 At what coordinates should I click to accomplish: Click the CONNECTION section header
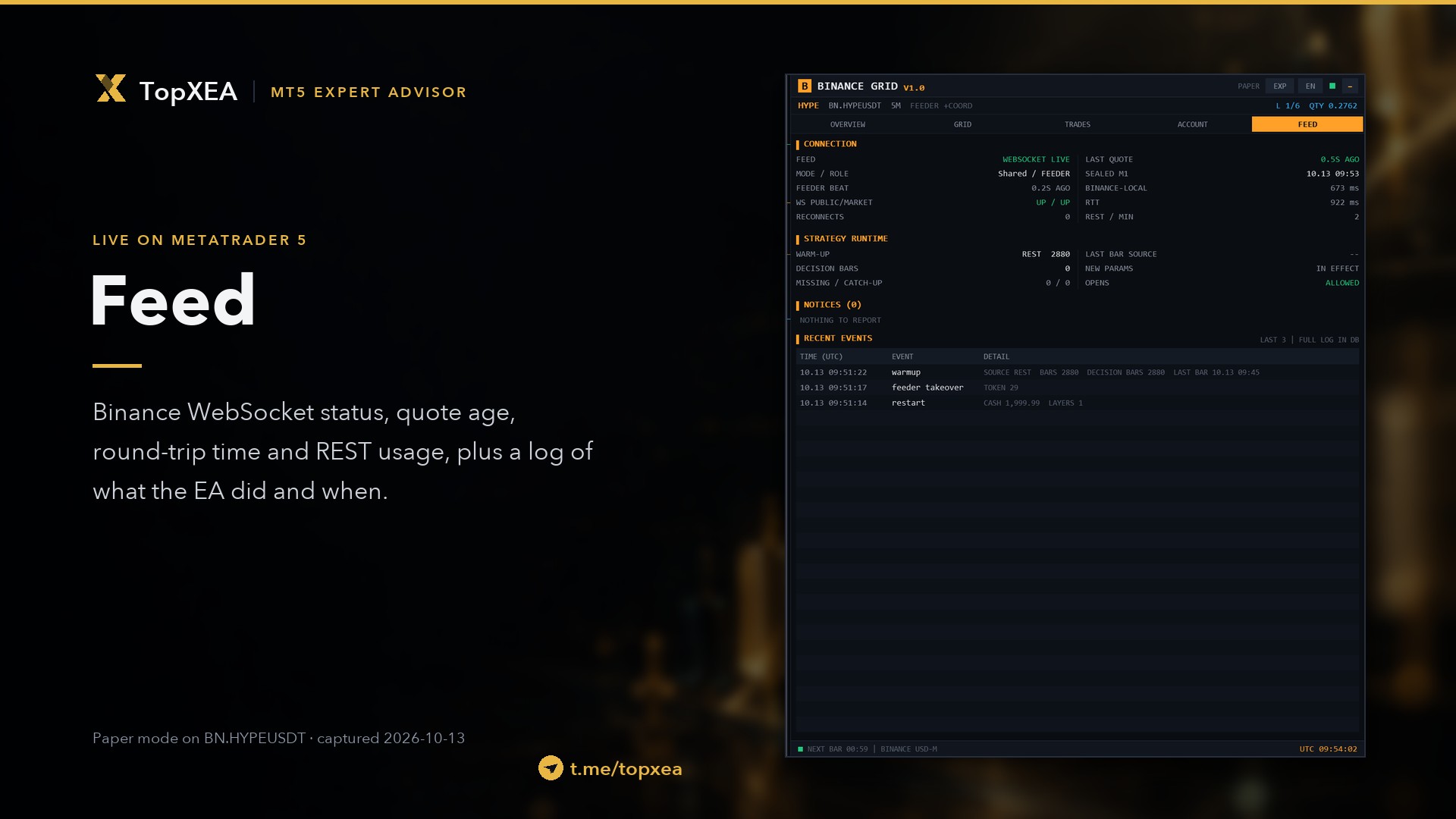(x=830, y=144)
